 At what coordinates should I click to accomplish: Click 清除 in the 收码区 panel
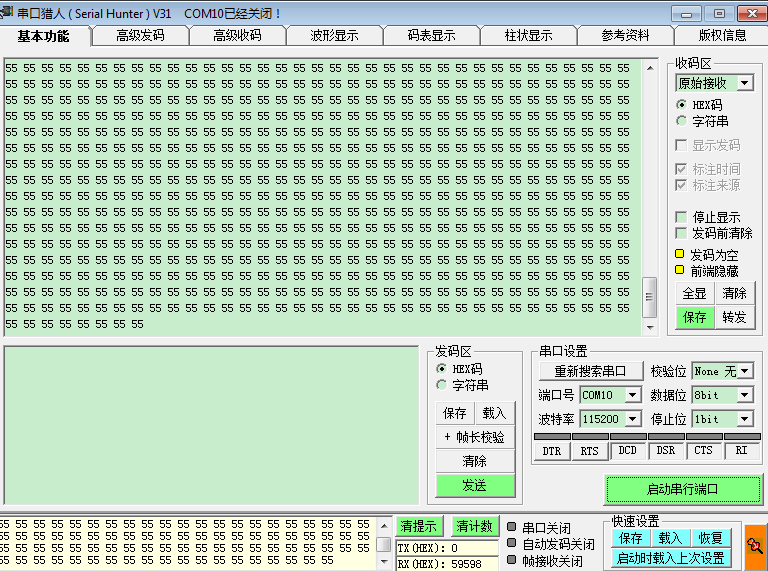tap(734, 293)
